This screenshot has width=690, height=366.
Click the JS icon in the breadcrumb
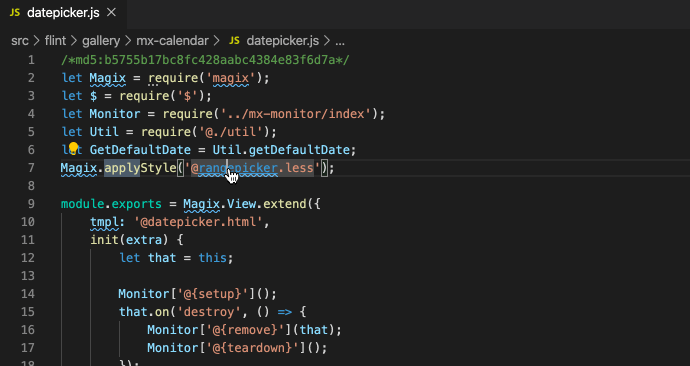(235, 41)
